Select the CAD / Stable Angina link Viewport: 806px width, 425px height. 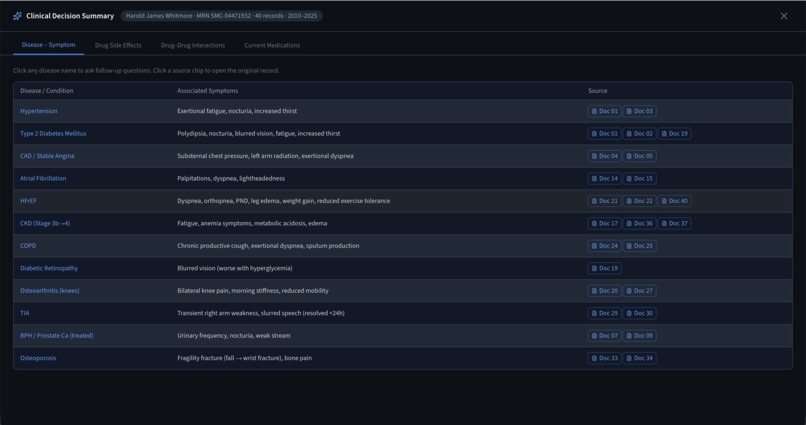[x=47, y=156]
